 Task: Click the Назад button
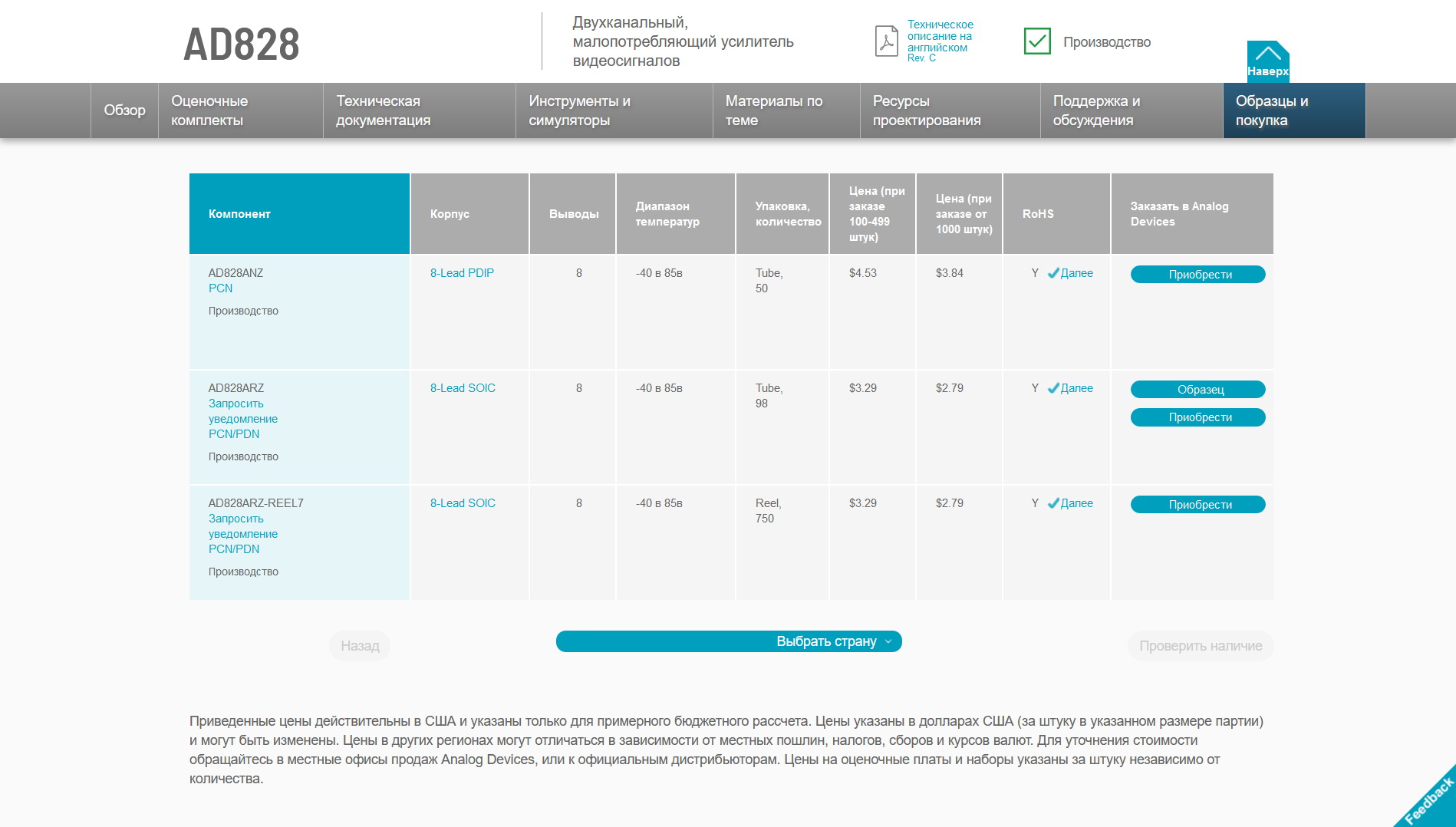[x=360, y=646]
